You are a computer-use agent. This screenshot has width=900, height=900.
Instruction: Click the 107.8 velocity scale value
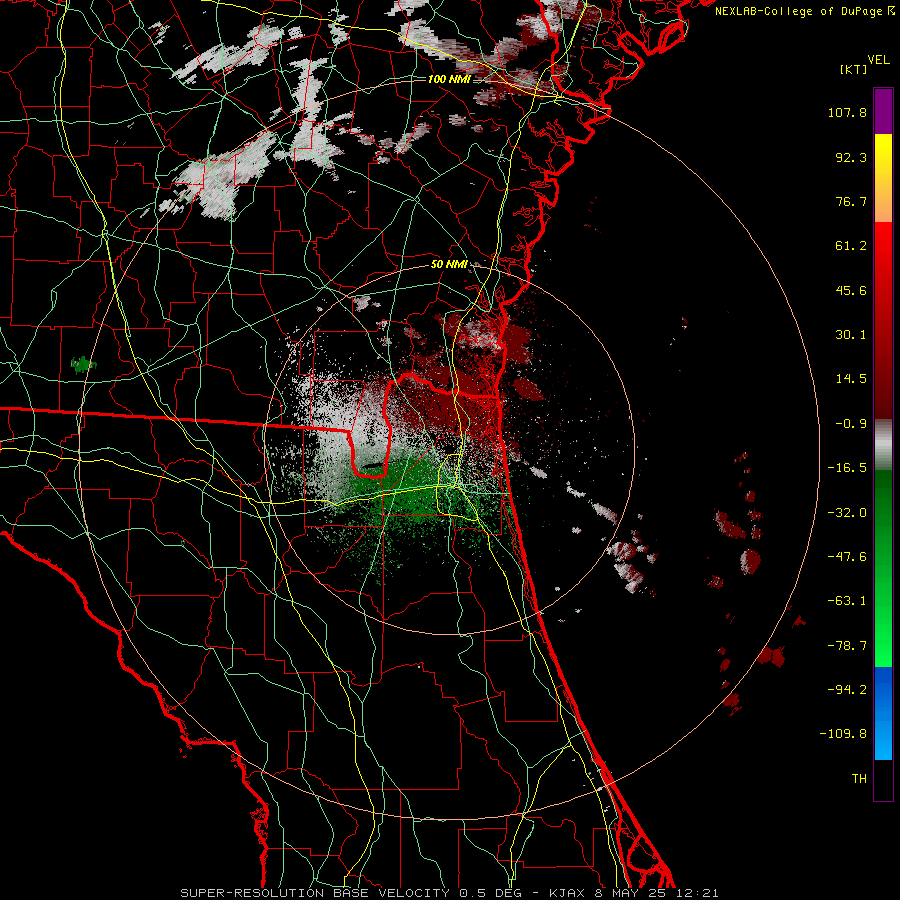pyautogui.click(x=847, y=112)
